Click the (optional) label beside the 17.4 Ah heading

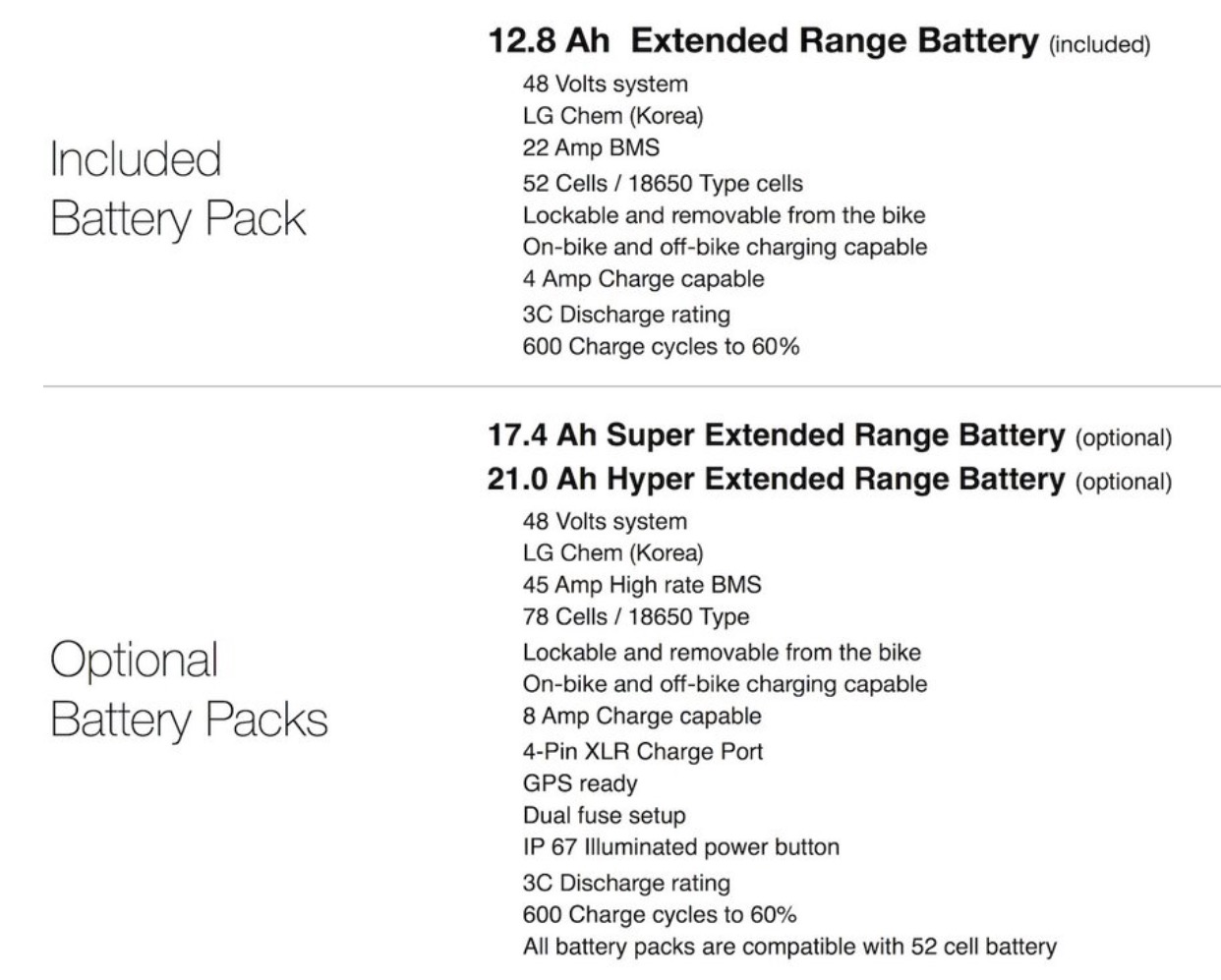[1124, 438]
